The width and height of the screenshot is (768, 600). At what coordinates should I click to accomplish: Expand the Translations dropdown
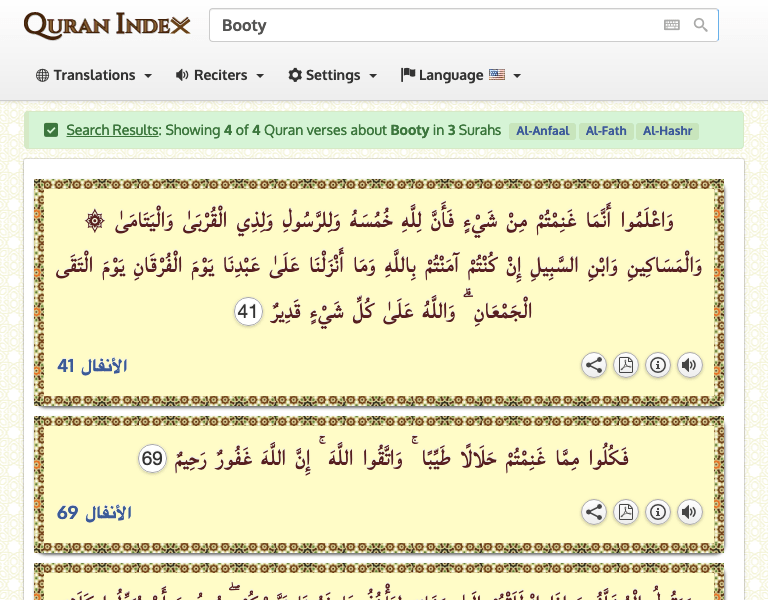tap(94, 75)
